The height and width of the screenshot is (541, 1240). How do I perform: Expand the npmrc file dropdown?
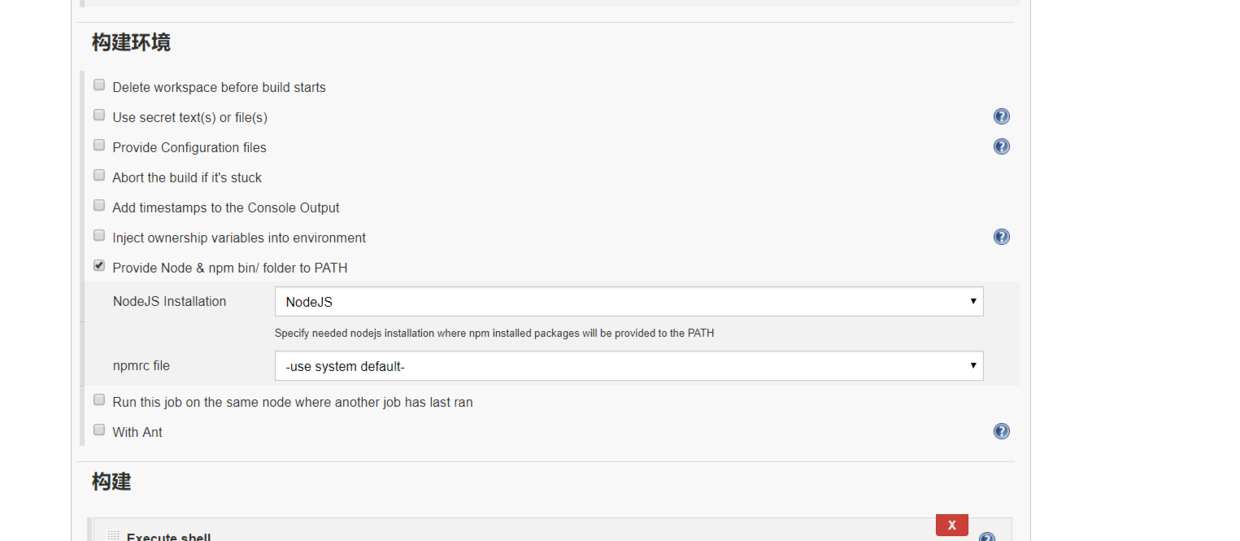628,366
